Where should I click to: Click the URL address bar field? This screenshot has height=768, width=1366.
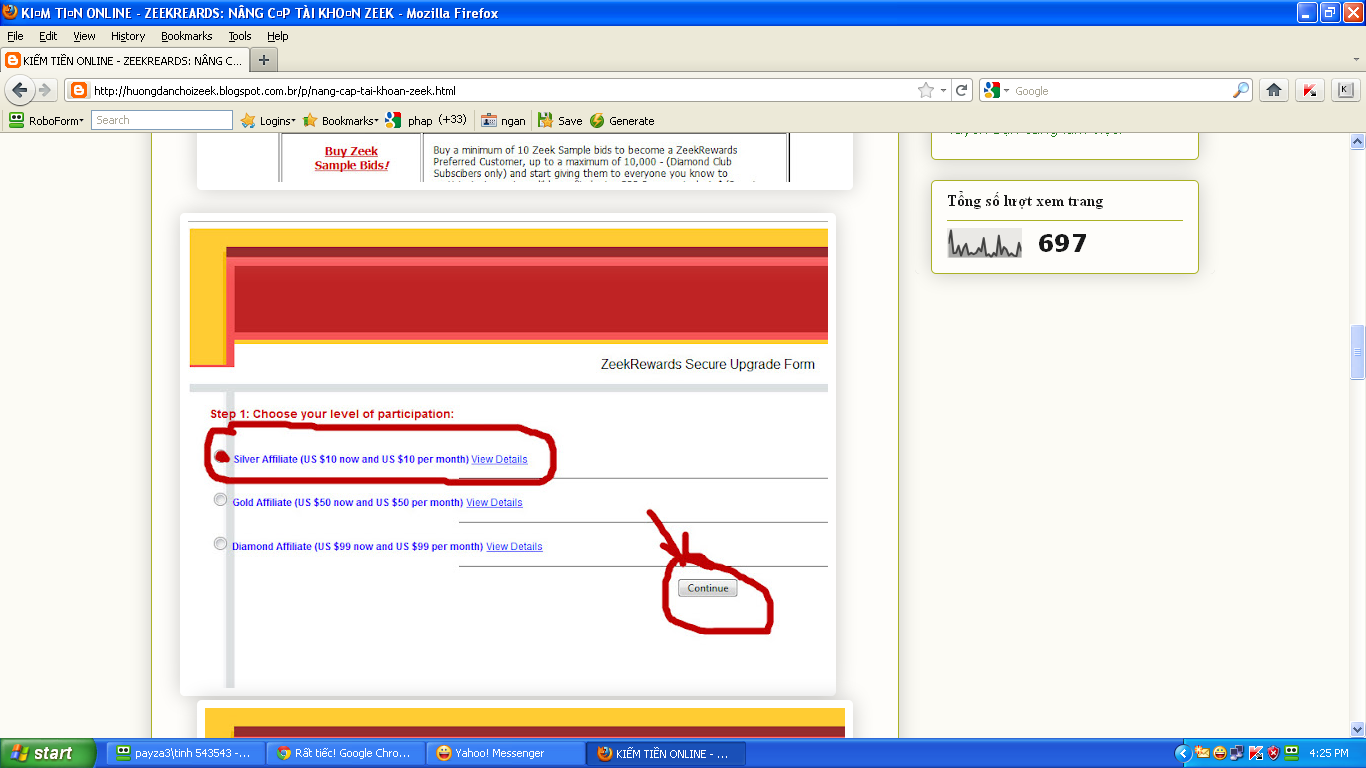[503, 90]
